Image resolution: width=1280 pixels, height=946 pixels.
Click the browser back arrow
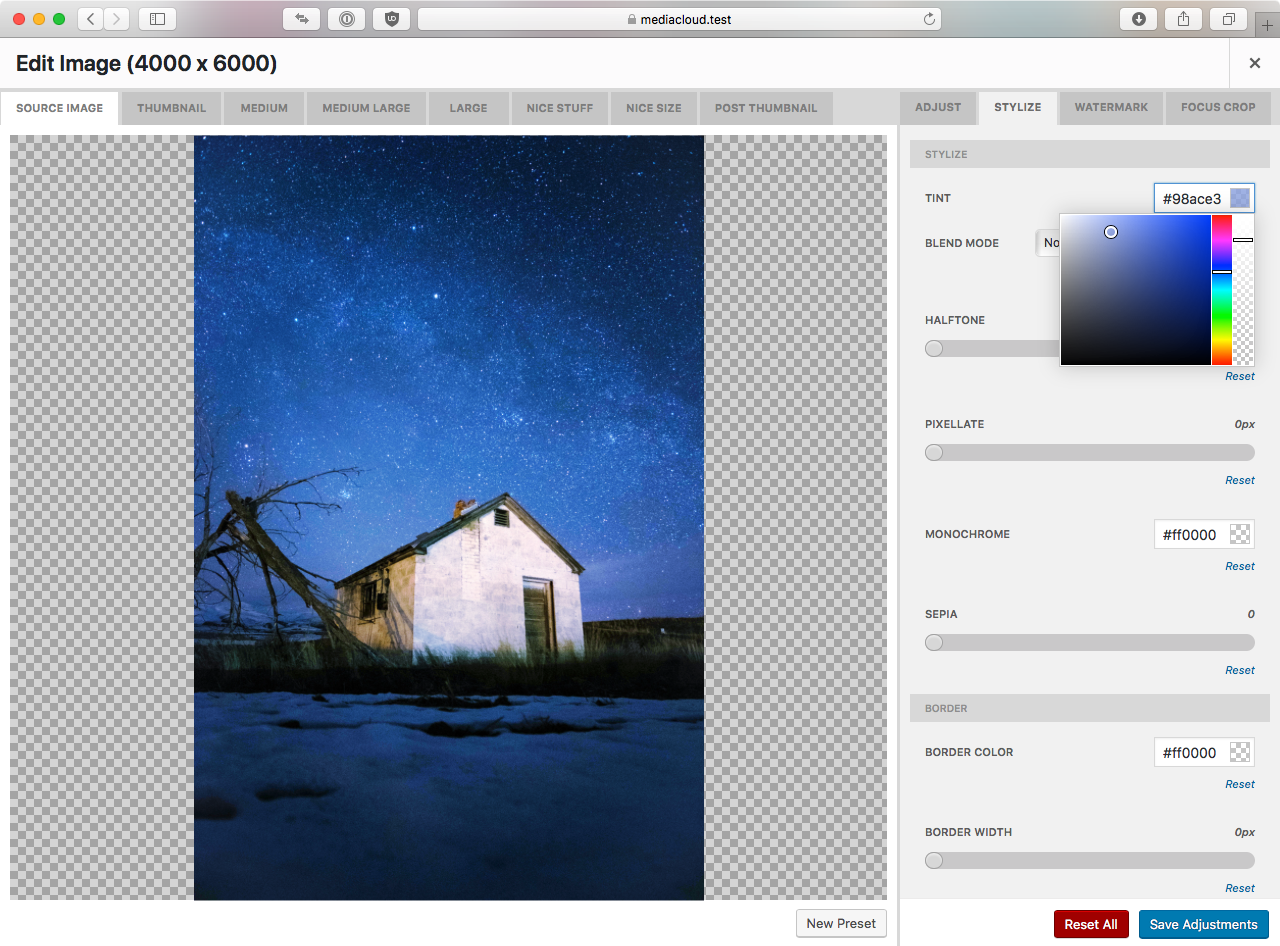coord(90,19)
